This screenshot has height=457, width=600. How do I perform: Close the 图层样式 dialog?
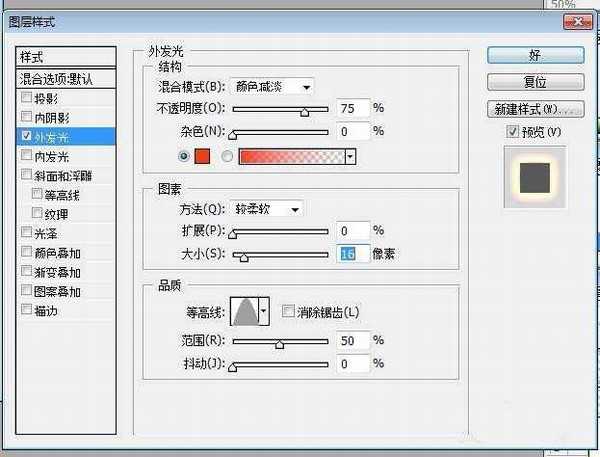tap(578, 22)
